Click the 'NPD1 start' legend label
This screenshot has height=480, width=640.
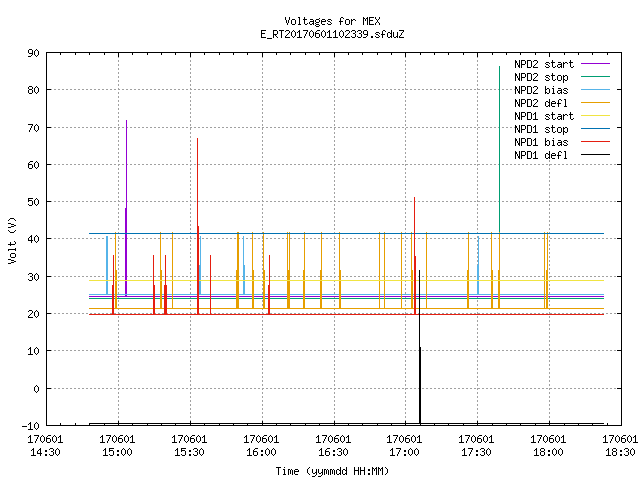tap(544, 116)
